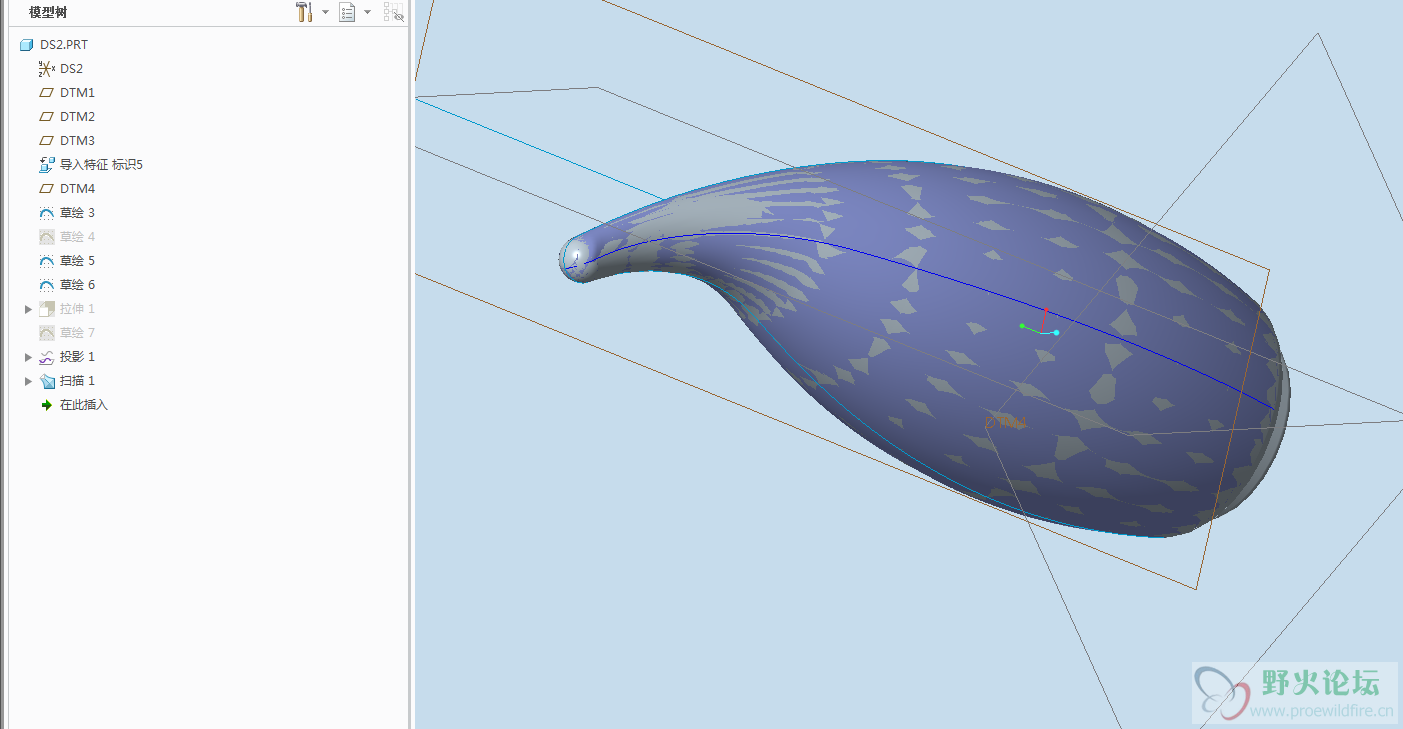
Task: Click the 草绘 3 sketch icon
Action: tap(46, 213)
